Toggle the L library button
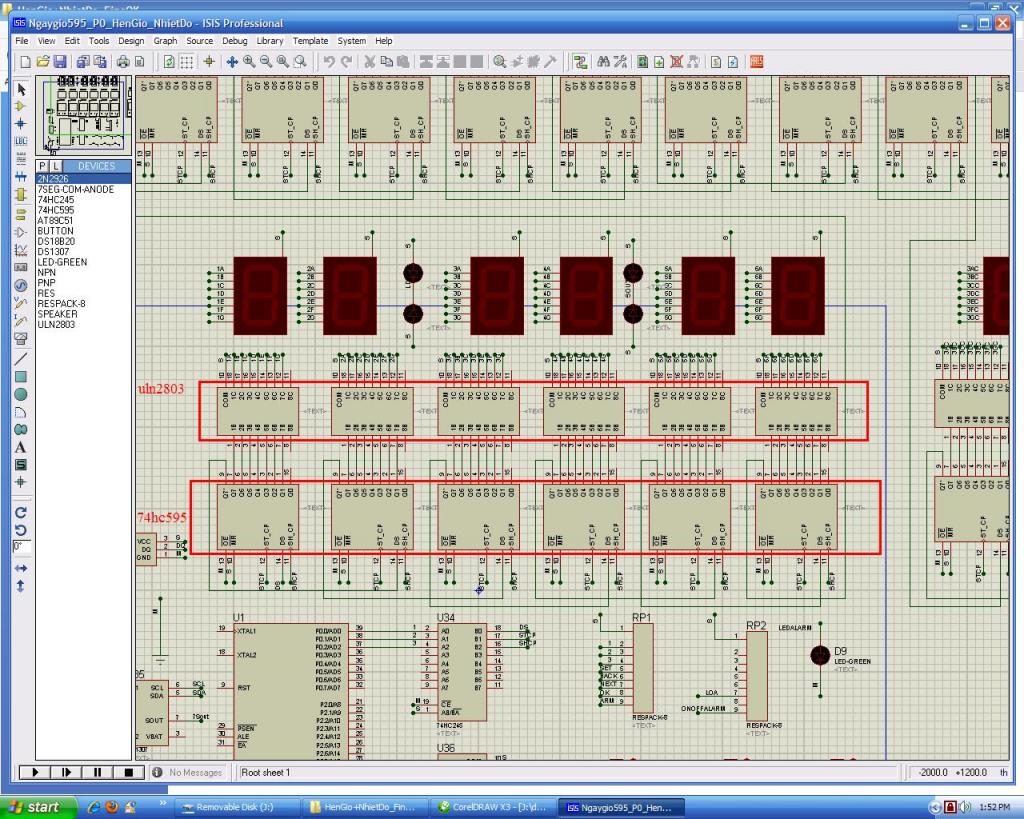The image size is (1024, 819). tap(56, 166)
